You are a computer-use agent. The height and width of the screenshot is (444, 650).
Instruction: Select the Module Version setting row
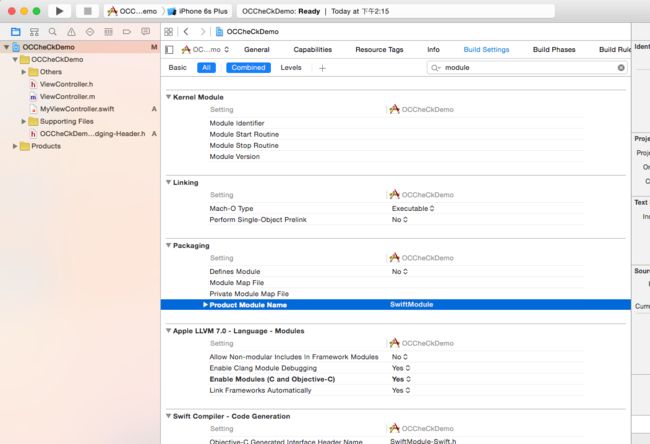(396, 157)
